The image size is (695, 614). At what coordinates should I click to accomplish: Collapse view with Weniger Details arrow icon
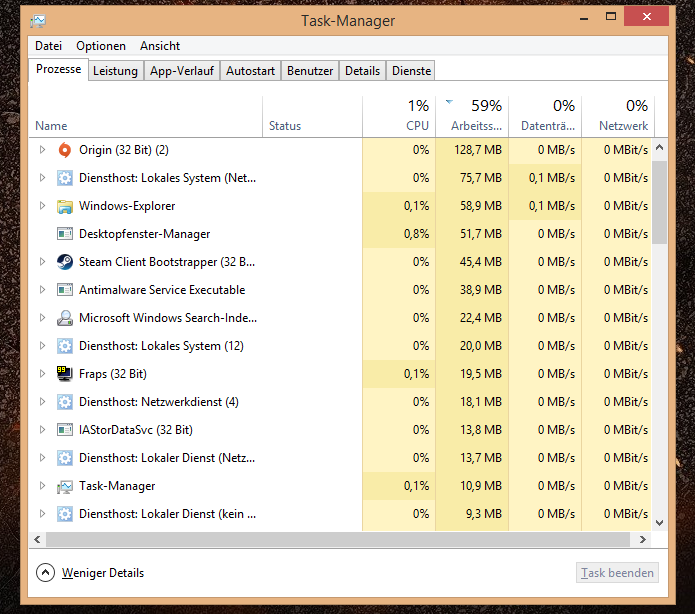pyautogui.click(x=45, y=573)
